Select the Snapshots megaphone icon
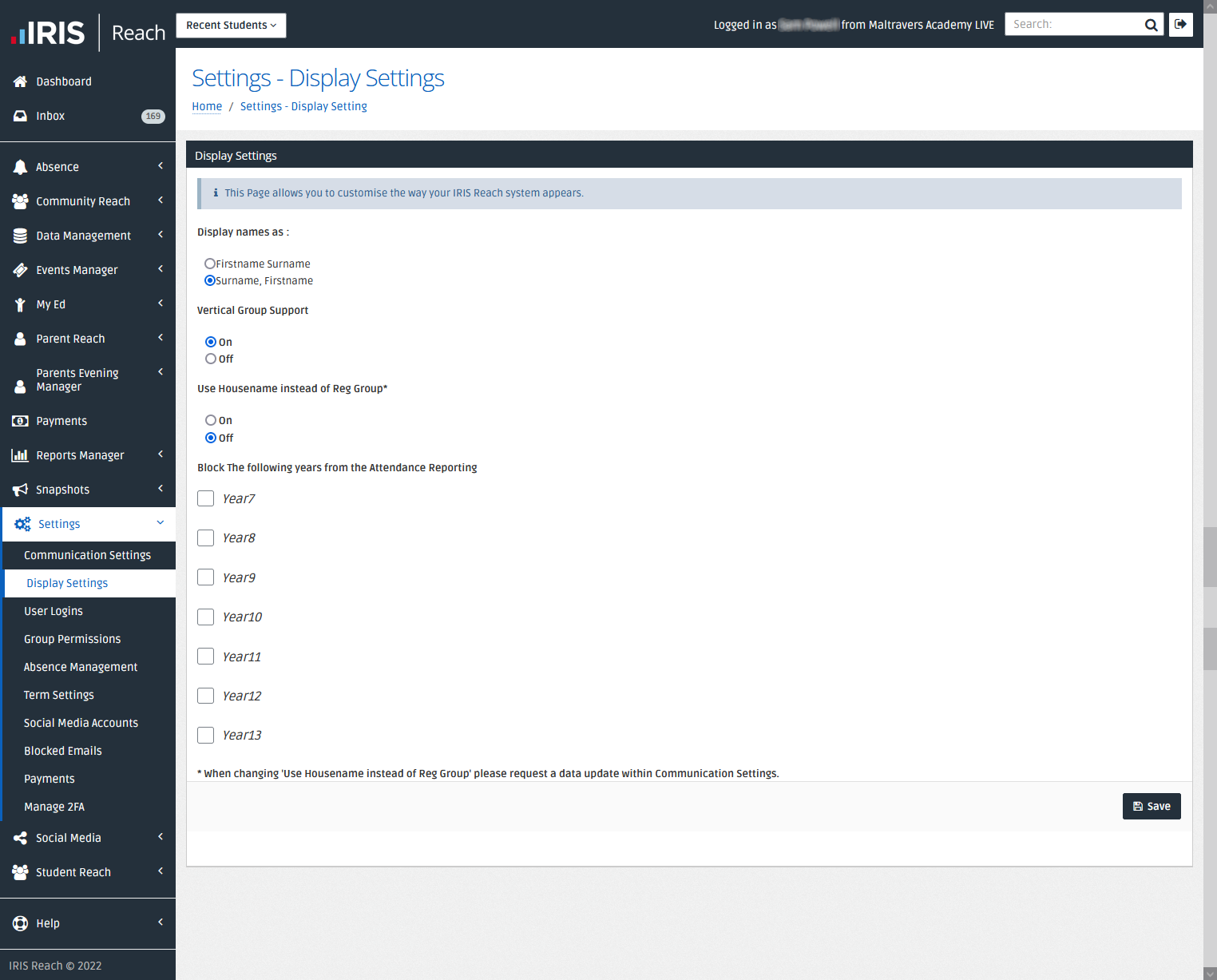The width and height of the screenshot is (1217, 980). click(20, 489)
